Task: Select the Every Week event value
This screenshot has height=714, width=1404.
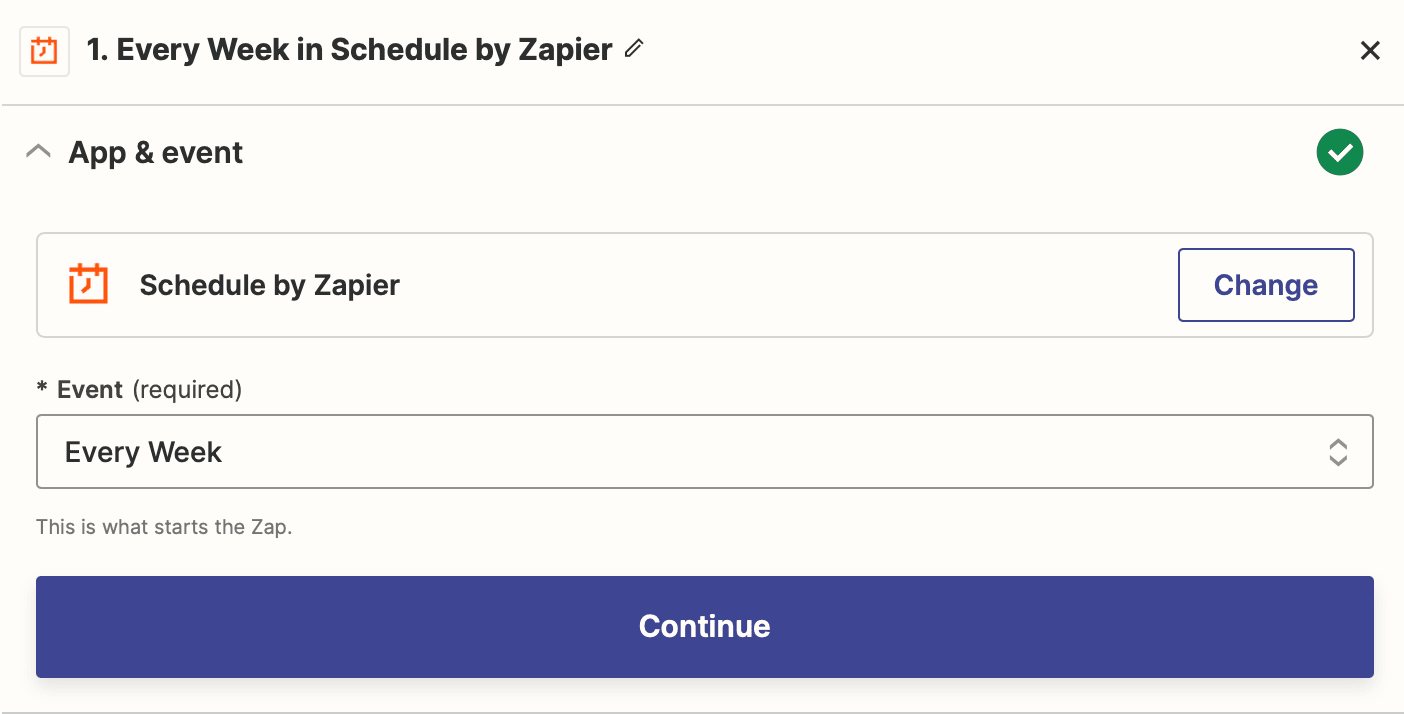Action: (x=143, y=451)
